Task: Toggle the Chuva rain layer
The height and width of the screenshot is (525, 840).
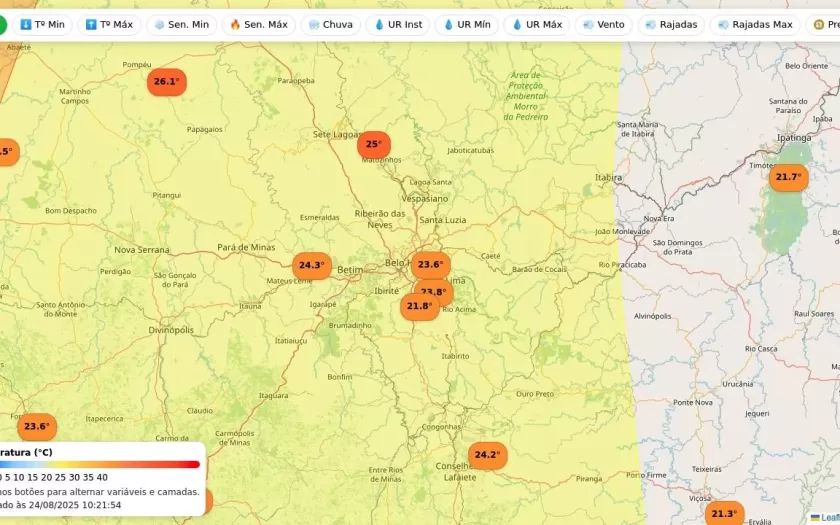Action: coord(330,24)
